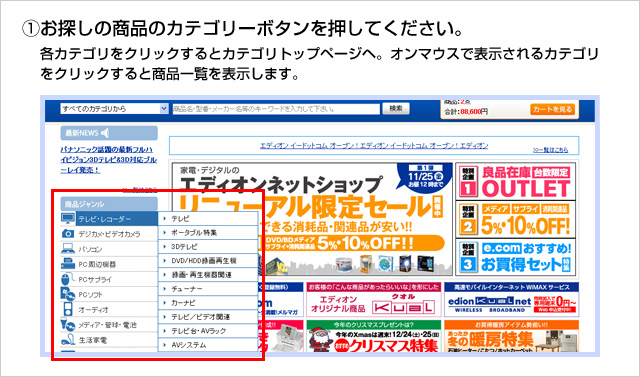The height and width of the screenshot is (377, 640).
Task: Choose ポータブル特集 in the submenu
Action: click(x=208, y=233)
